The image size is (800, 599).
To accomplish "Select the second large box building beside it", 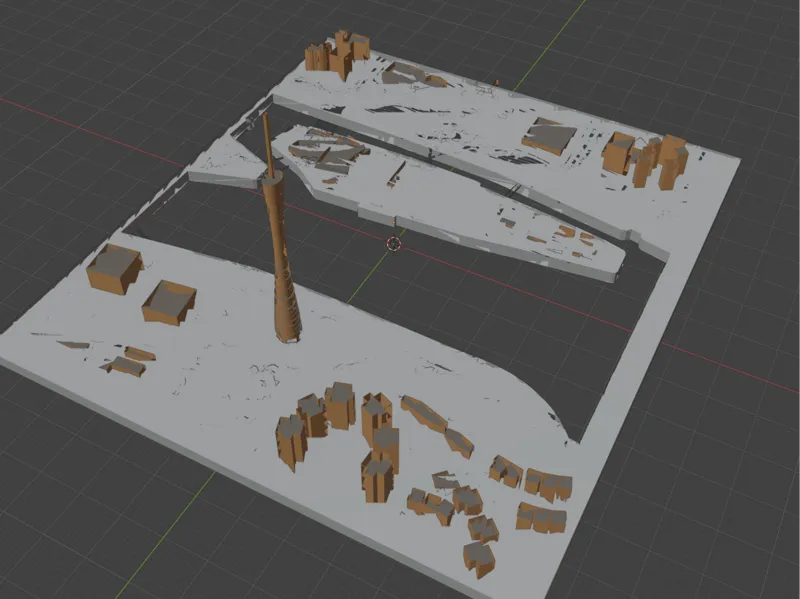I will 169,303.
